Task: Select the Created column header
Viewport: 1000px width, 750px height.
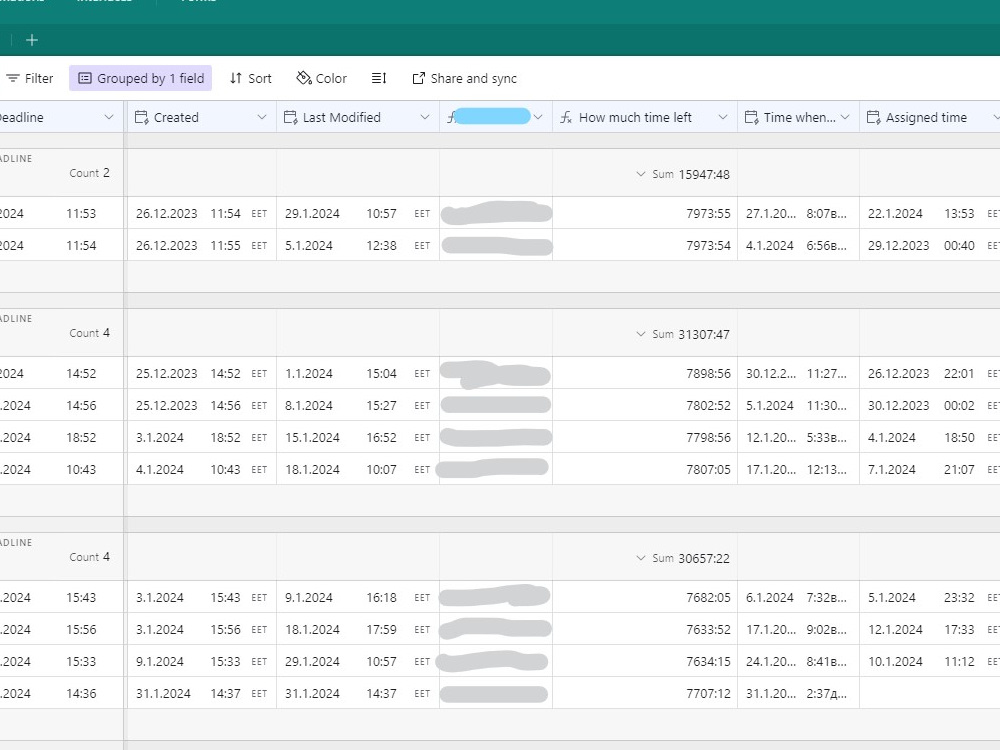Action: pyautogui.click(x=202, y=117)
